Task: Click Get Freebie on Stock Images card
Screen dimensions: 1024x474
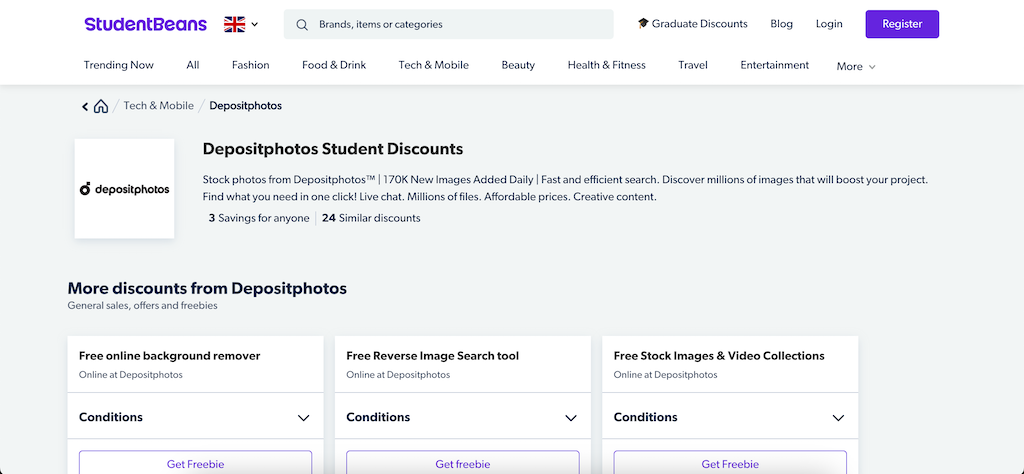Action: (x=730, y=462)
